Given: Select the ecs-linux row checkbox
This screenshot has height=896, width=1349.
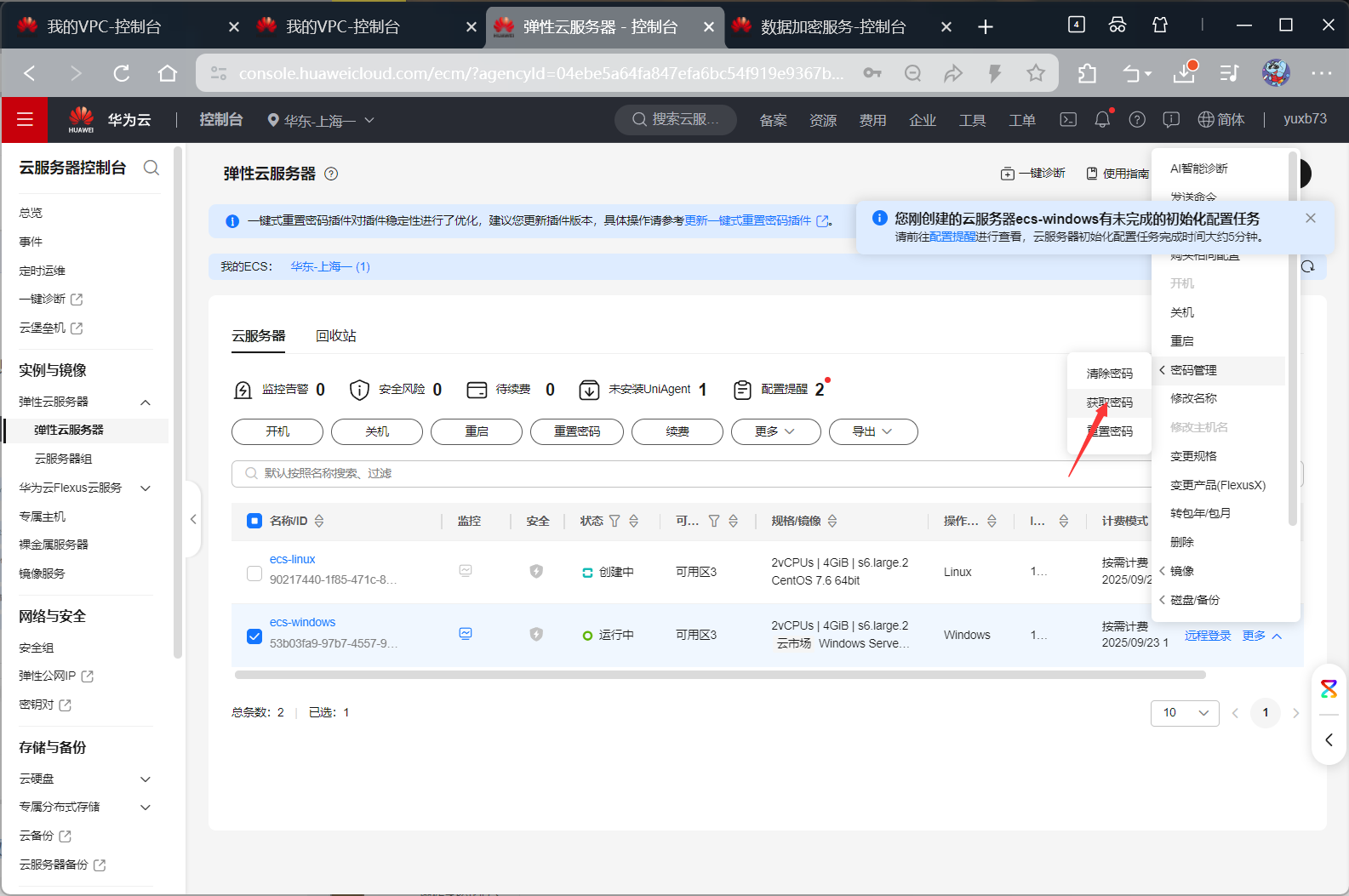Looking at the screenshot, I should click(x=254, y=573).
